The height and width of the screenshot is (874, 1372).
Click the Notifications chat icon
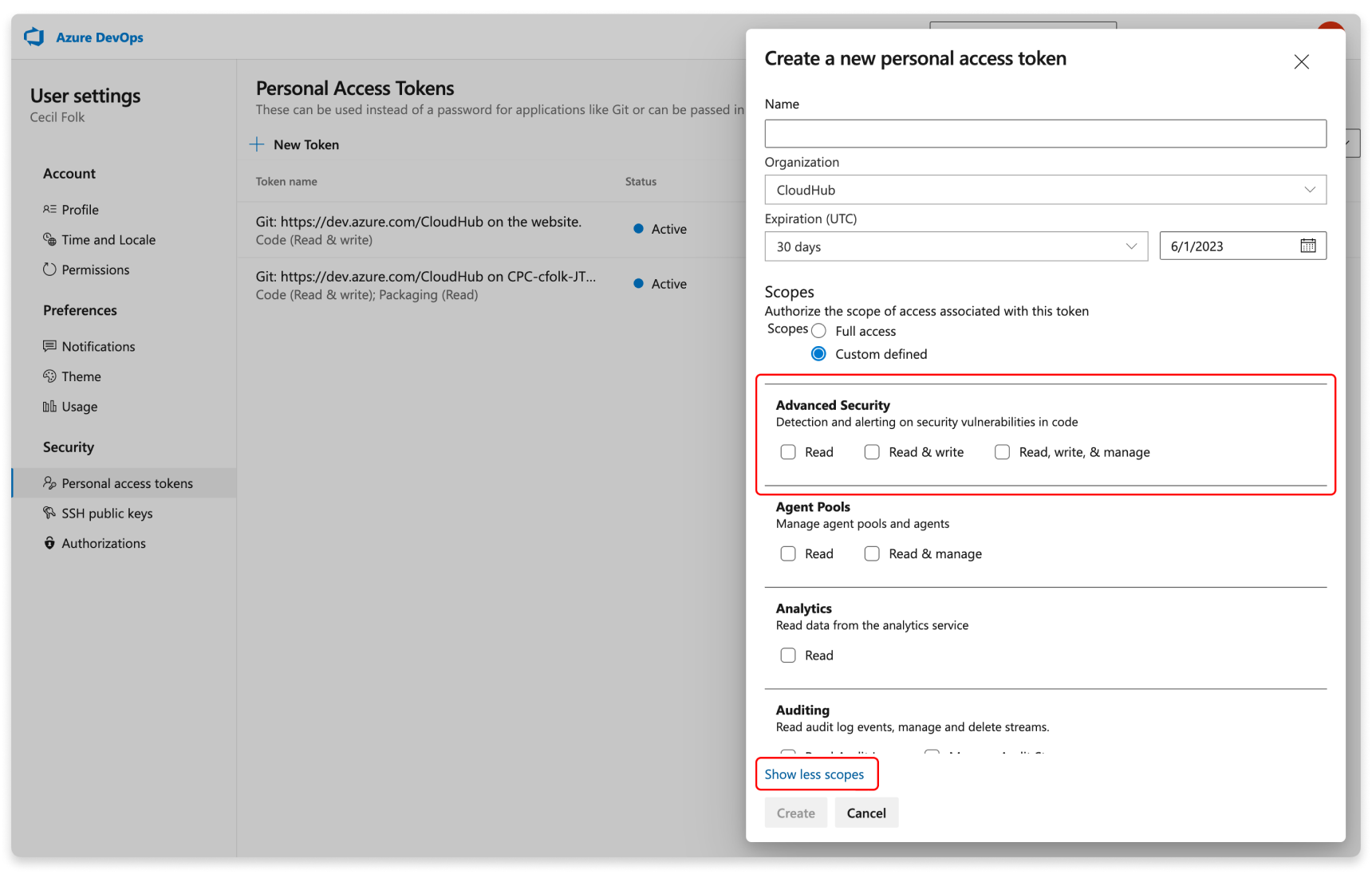coord(49,346)
